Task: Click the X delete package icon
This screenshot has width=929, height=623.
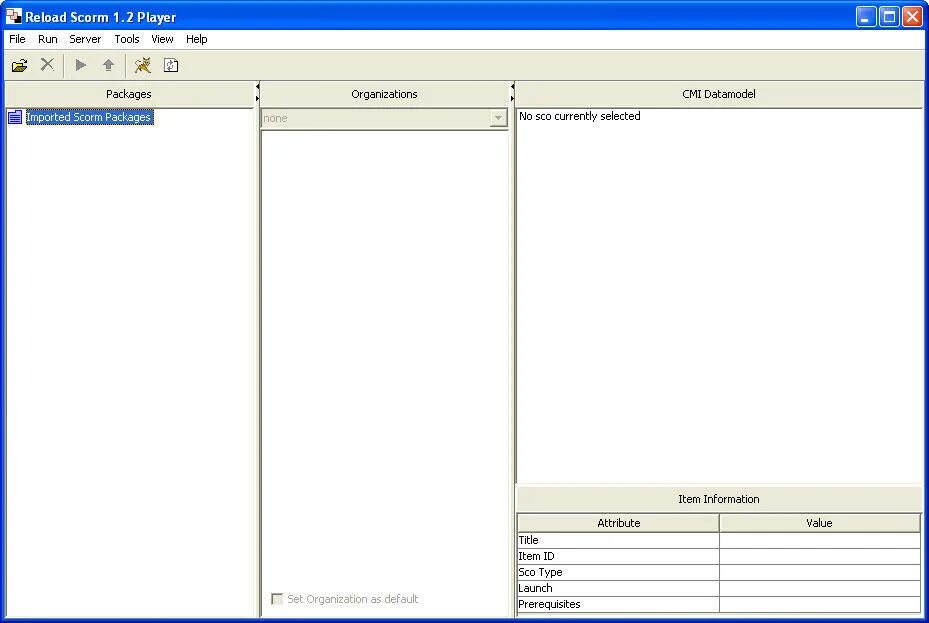Action: click(47, 65)
